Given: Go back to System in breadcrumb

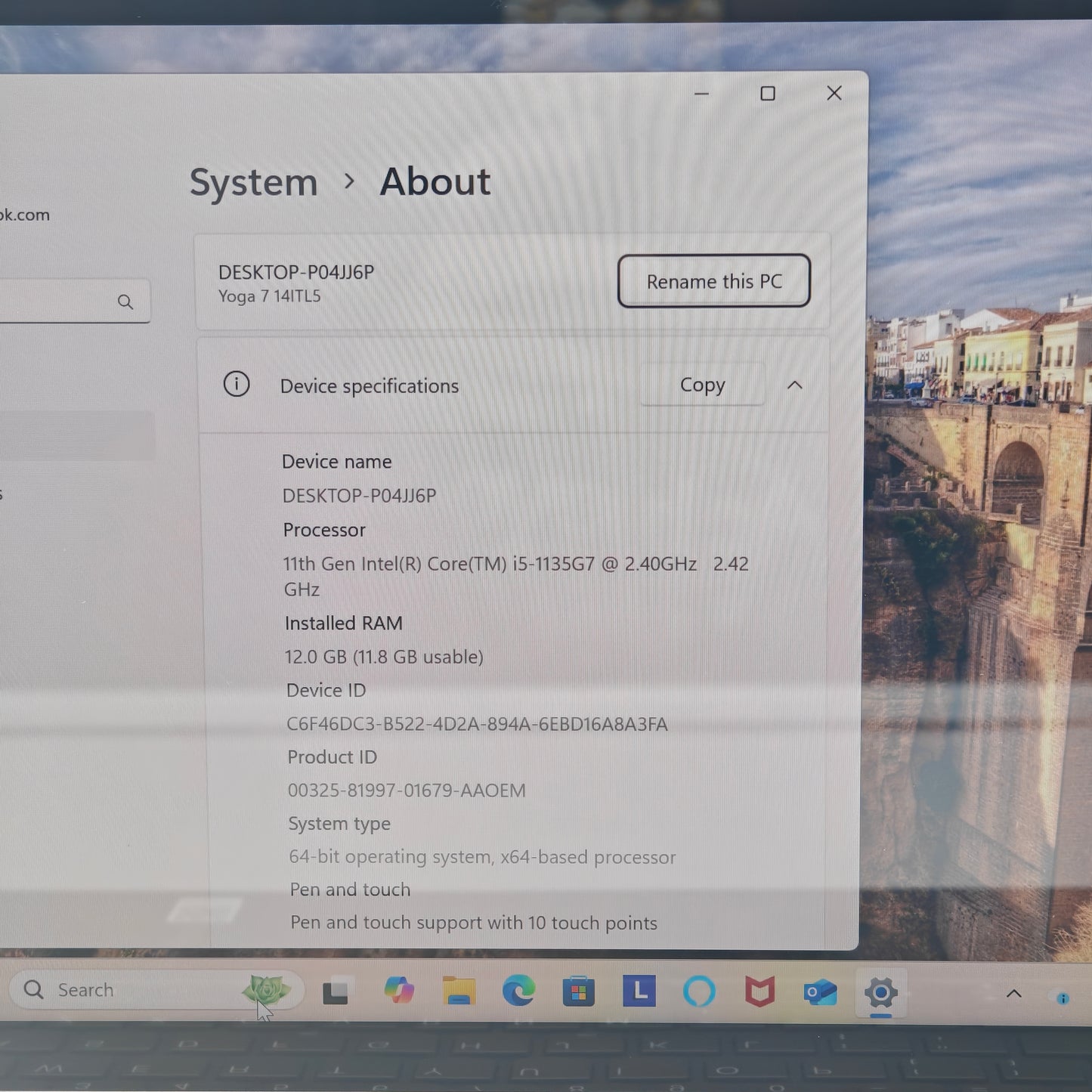Looking at the screenshot, I should pyautogui.click(x=253, y=183).
